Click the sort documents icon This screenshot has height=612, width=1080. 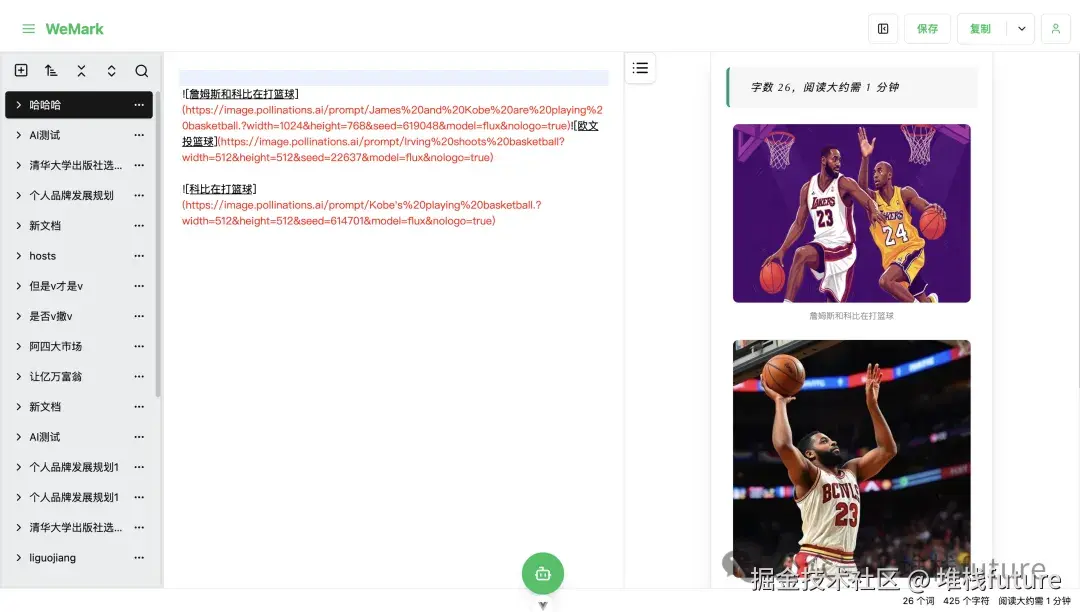(x=51, y=70)
